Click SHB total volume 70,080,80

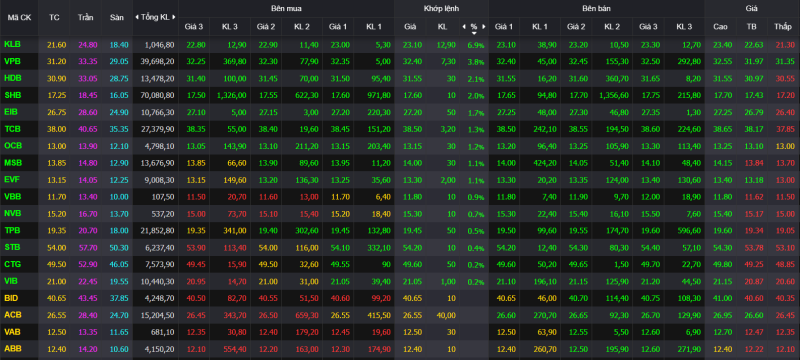click(159, 95)
